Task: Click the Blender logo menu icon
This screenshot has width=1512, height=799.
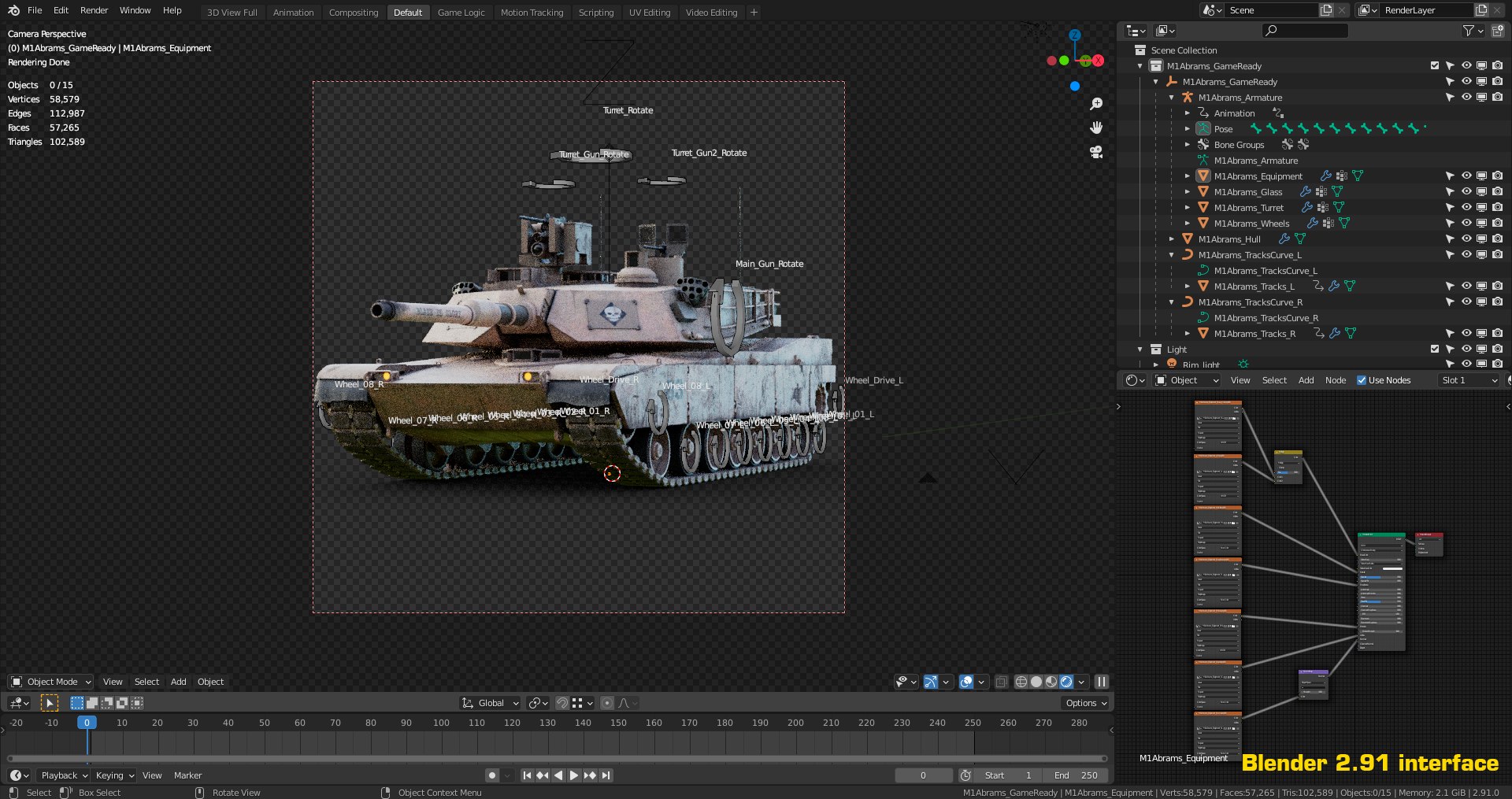Action: pyautogui.click(x=13, y=10)
